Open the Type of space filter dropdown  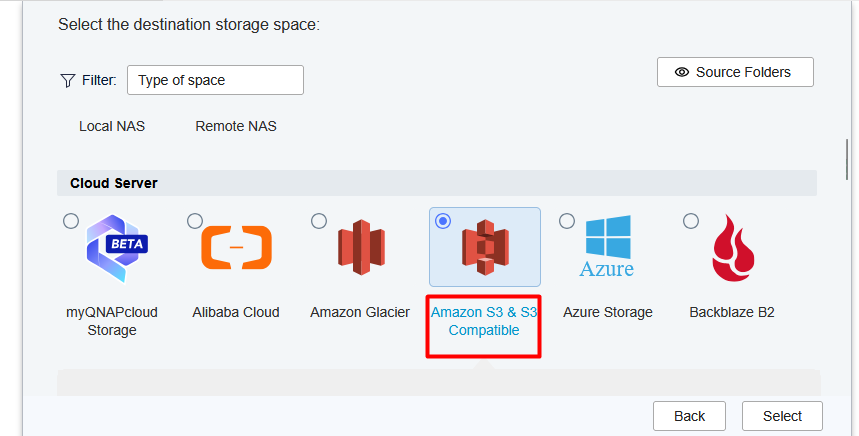215,80
